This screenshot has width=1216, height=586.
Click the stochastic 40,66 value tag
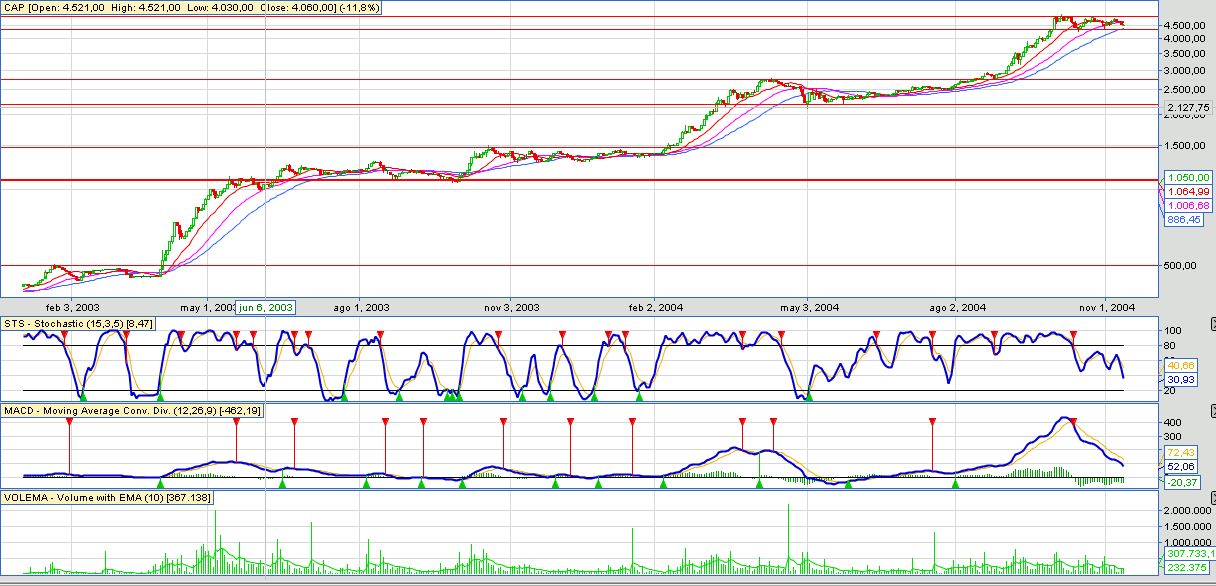(1181, 365)
